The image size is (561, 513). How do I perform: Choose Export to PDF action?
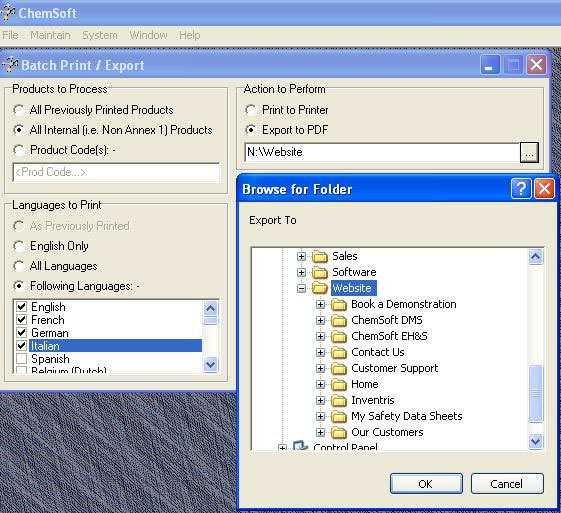click(x=251, y=130)
